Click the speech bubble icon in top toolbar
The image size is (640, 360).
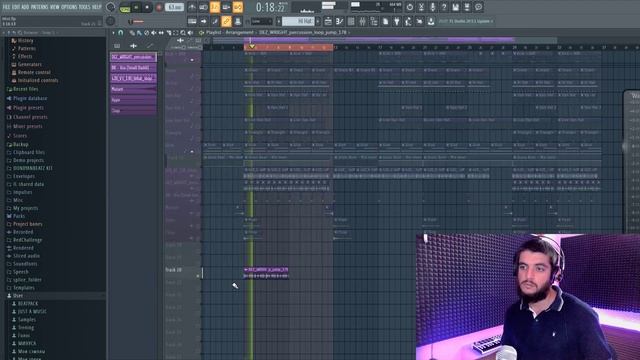click(478, 7)
